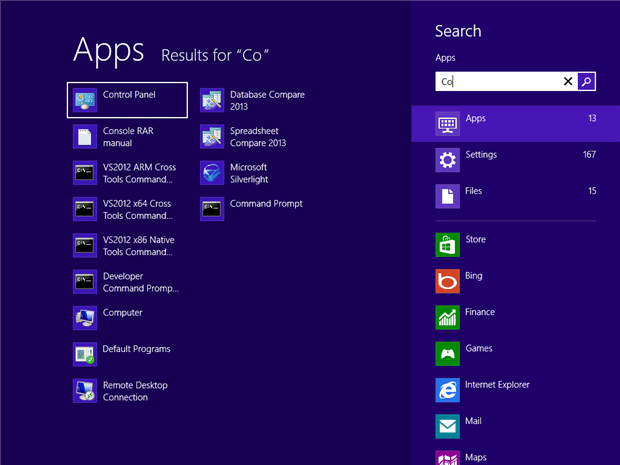Click the Files document icon
Viewport: 620px width, 465px height.
[x=447, y=196]
